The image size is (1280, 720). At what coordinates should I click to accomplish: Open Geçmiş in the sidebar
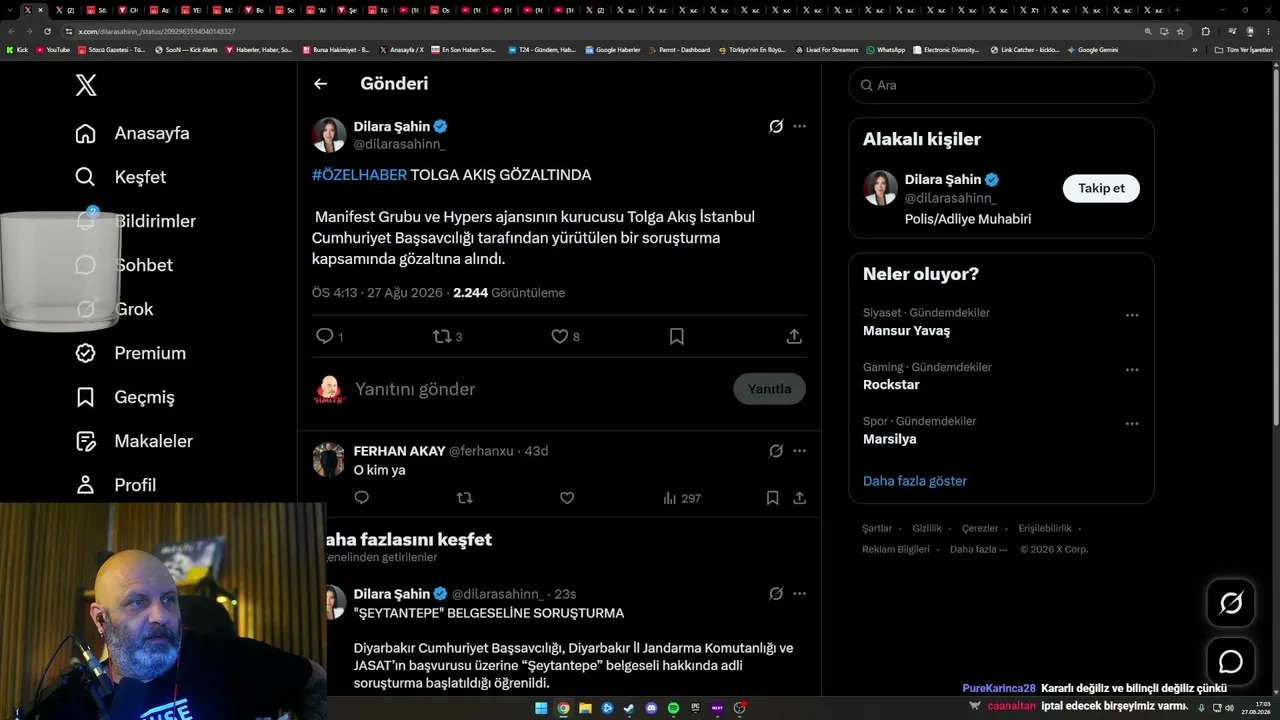tap(125, 397)
